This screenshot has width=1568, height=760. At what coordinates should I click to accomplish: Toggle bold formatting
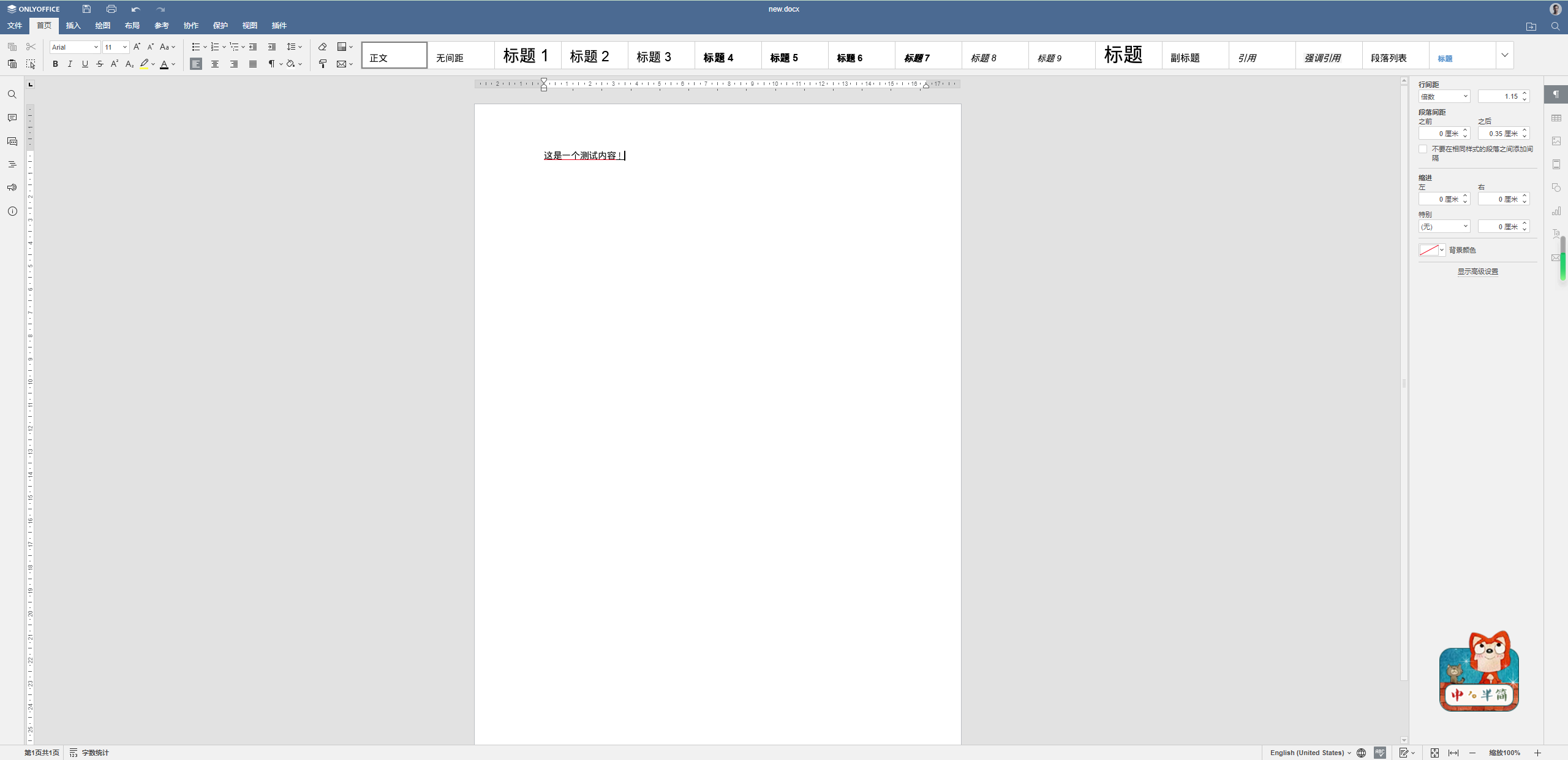tap(55, 64)
